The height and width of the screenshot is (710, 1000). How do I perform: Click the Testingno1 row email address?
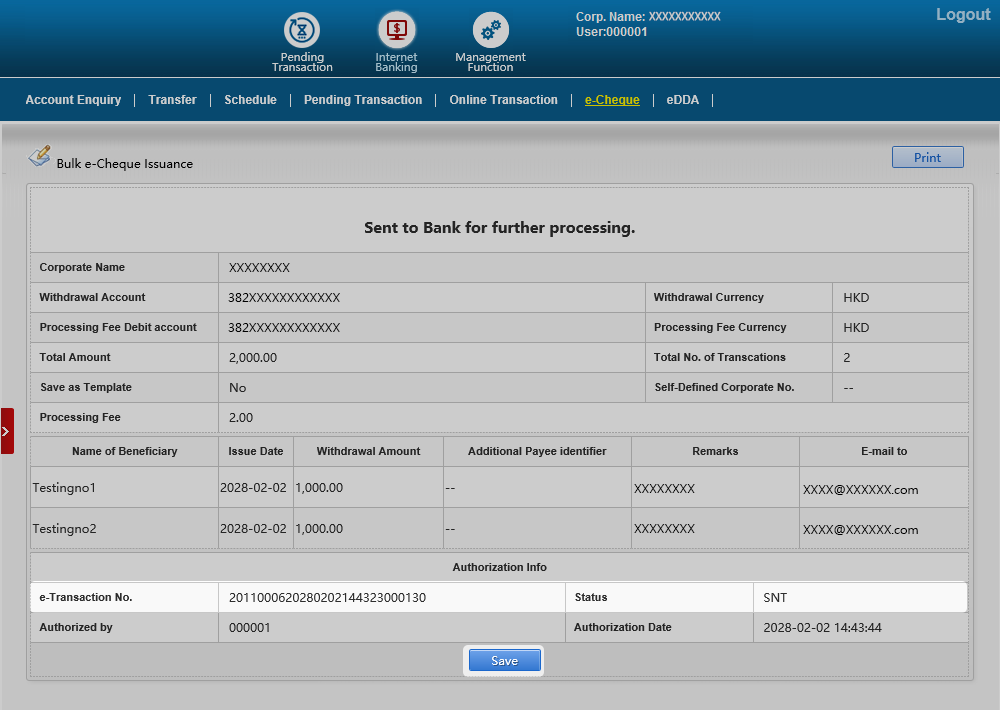(860, 490)
